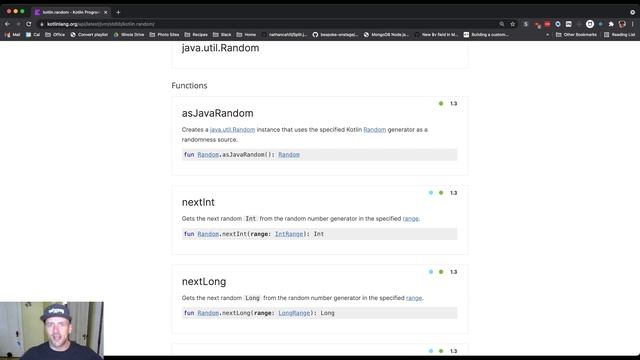This screenshot has height=360, width=640.
Task: Open the Slack bookmarks folder
Action: 222,35
